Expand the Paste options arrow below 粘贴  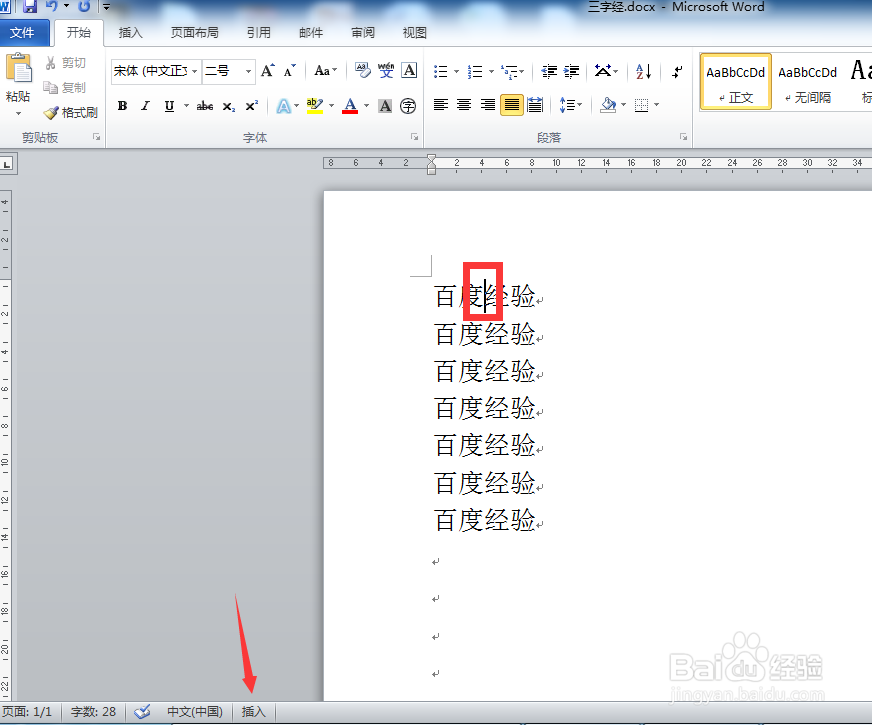click(18, 113)
